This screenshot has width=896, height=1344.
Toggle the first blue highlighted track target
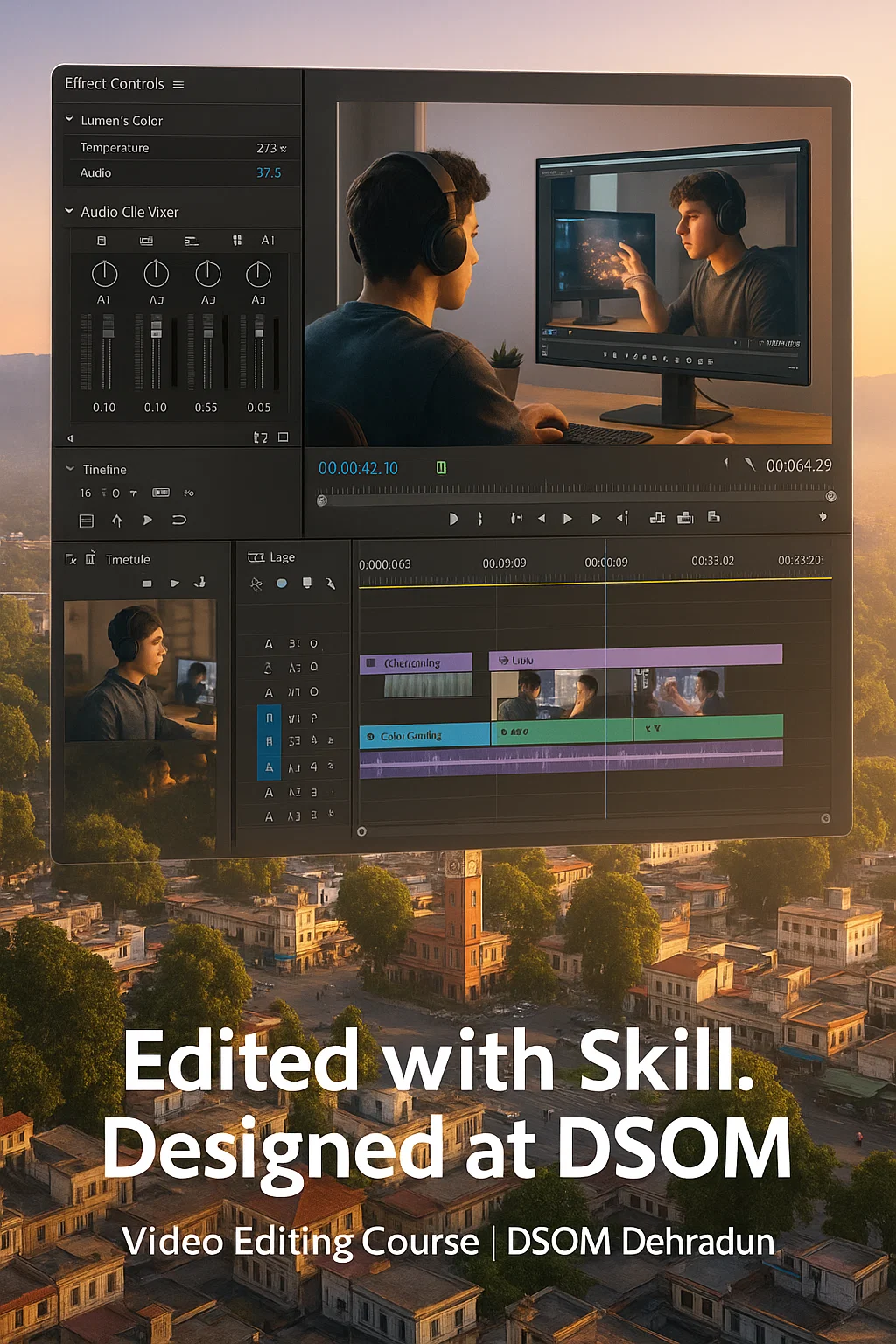(x=269, y=717)
